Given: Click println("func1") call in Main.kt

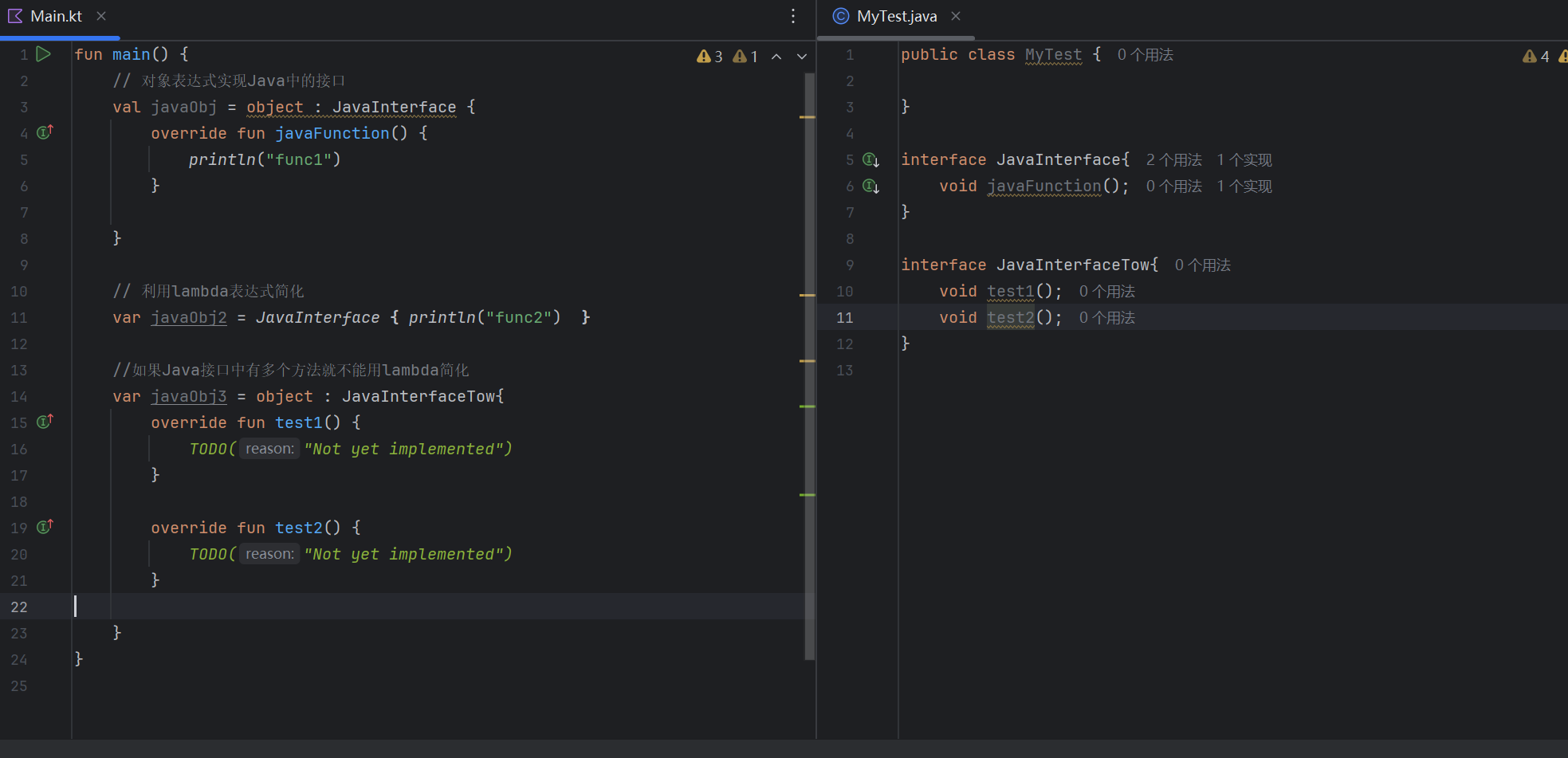Looking at the screenshot, I should 265,159.
